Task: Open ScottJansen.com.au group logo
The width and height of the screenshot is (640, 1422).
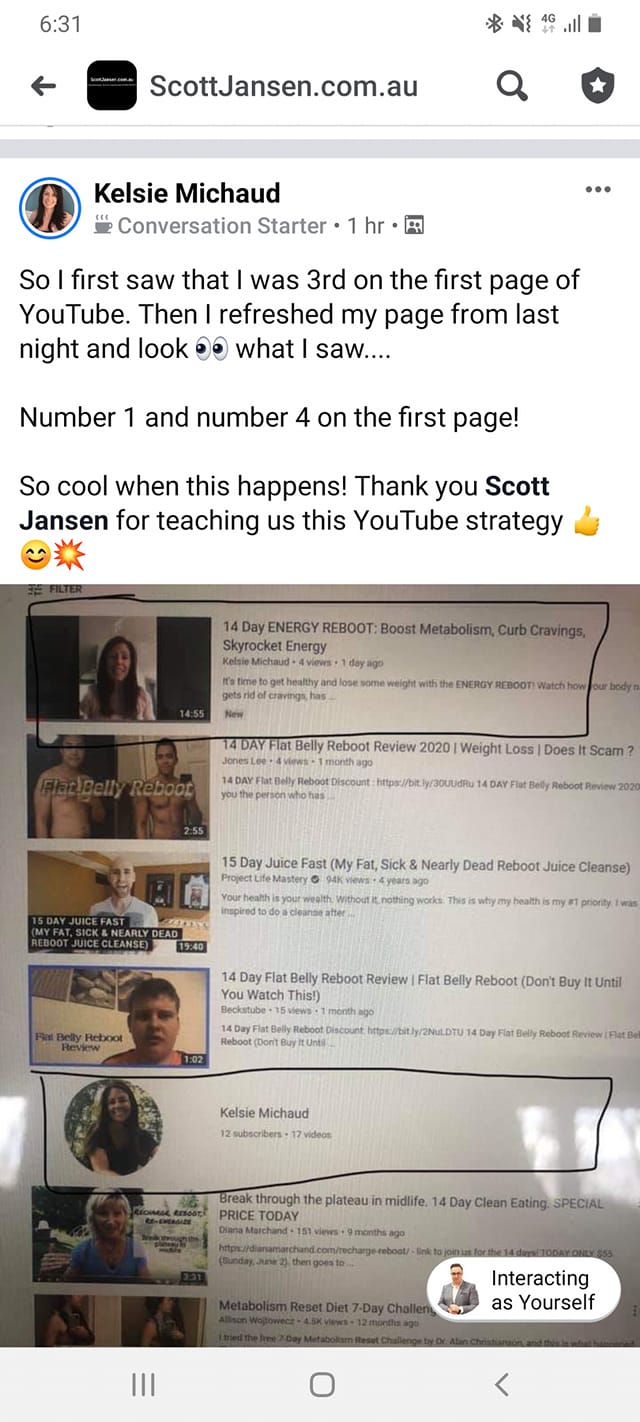Action: pos(111,86)
